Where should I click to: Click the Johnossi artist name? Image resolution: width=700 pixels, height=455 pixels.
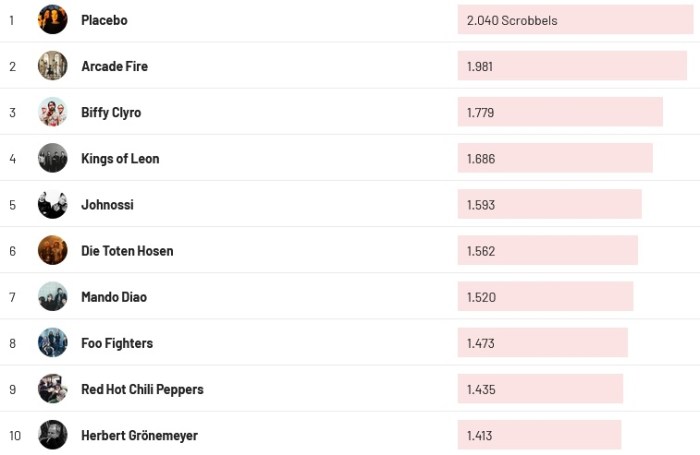(107, 204)
